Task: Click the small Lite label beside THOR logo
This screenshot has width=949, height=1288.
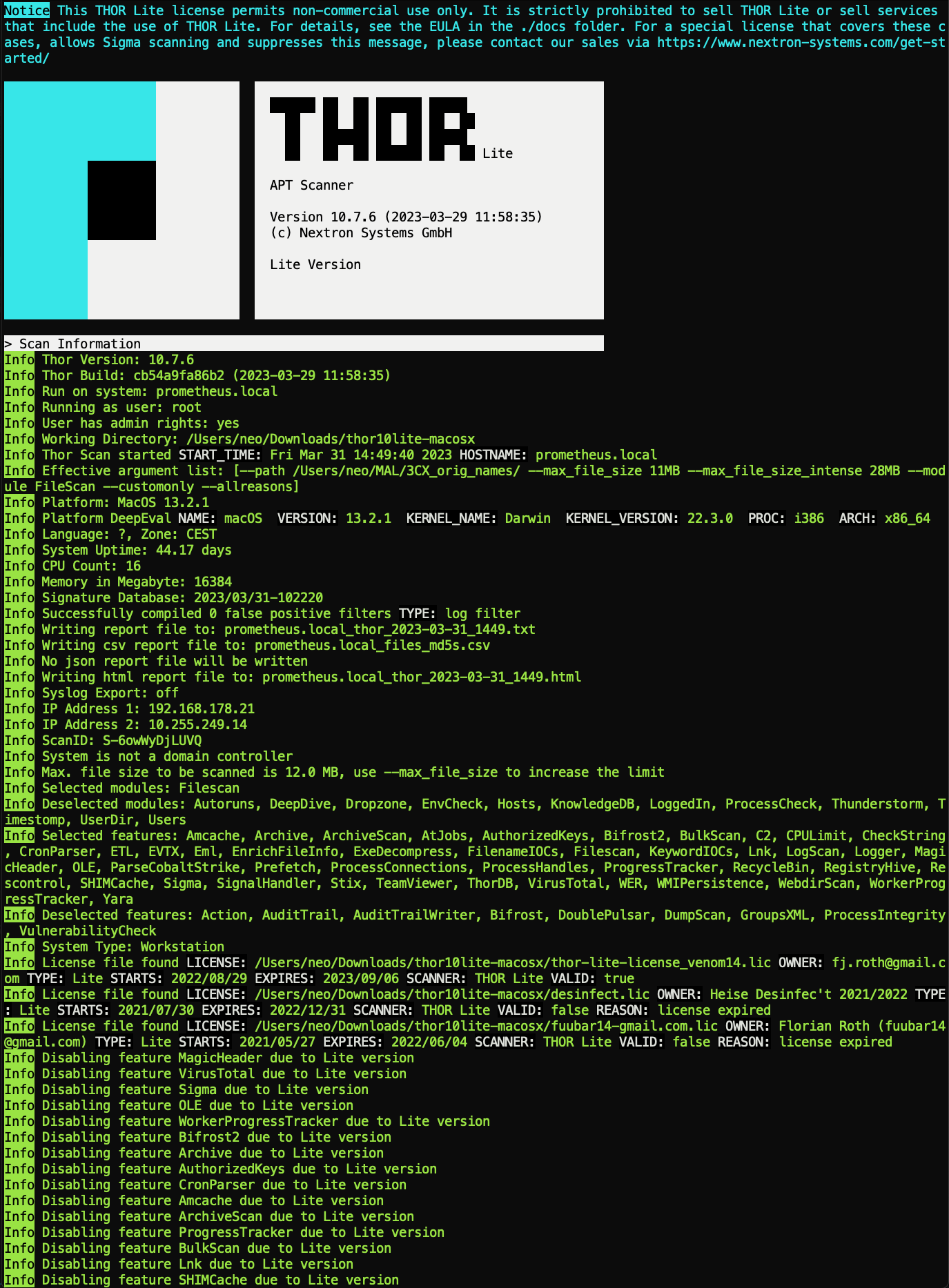Action: pos(497,154)
